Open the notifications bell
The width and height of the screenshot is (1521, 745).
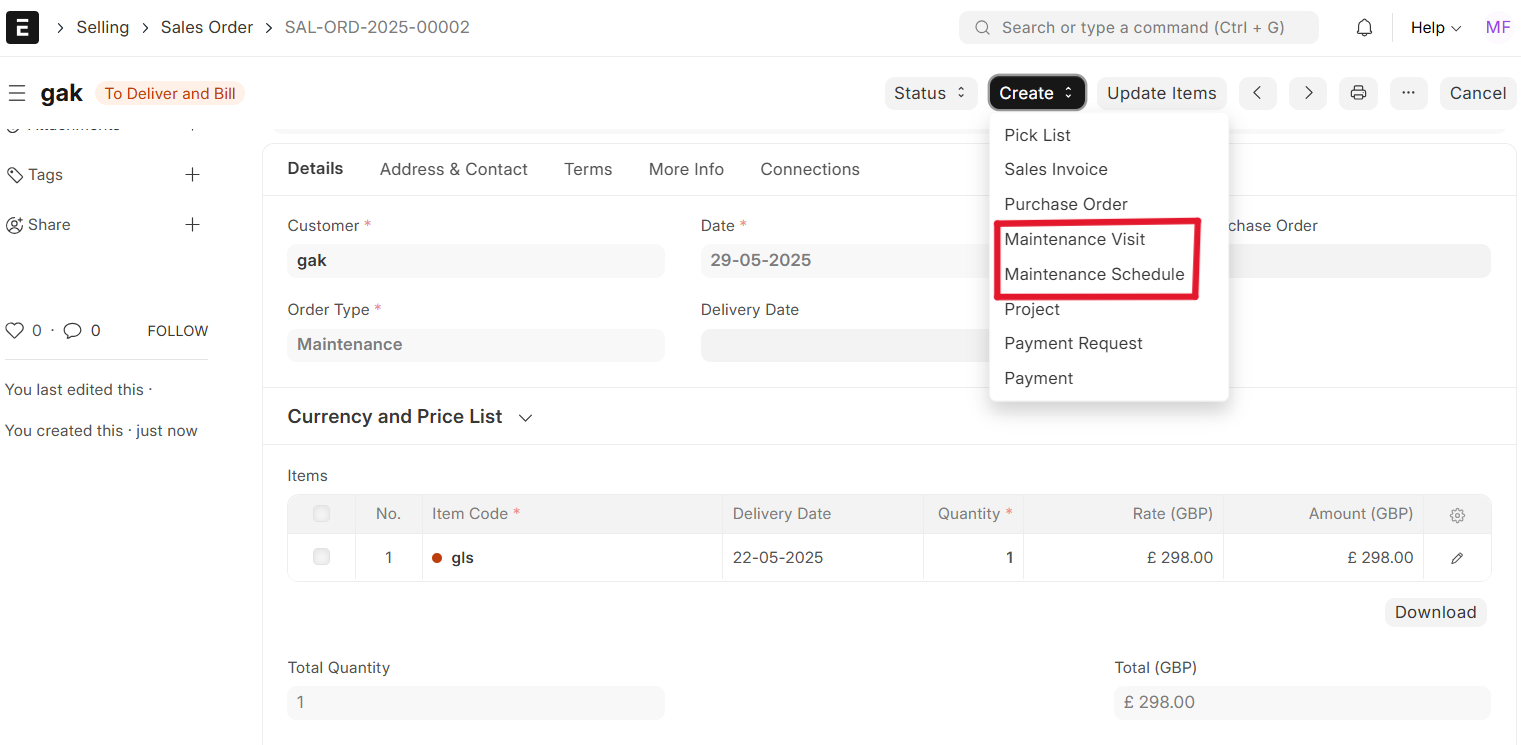[x=1364, y=28]
